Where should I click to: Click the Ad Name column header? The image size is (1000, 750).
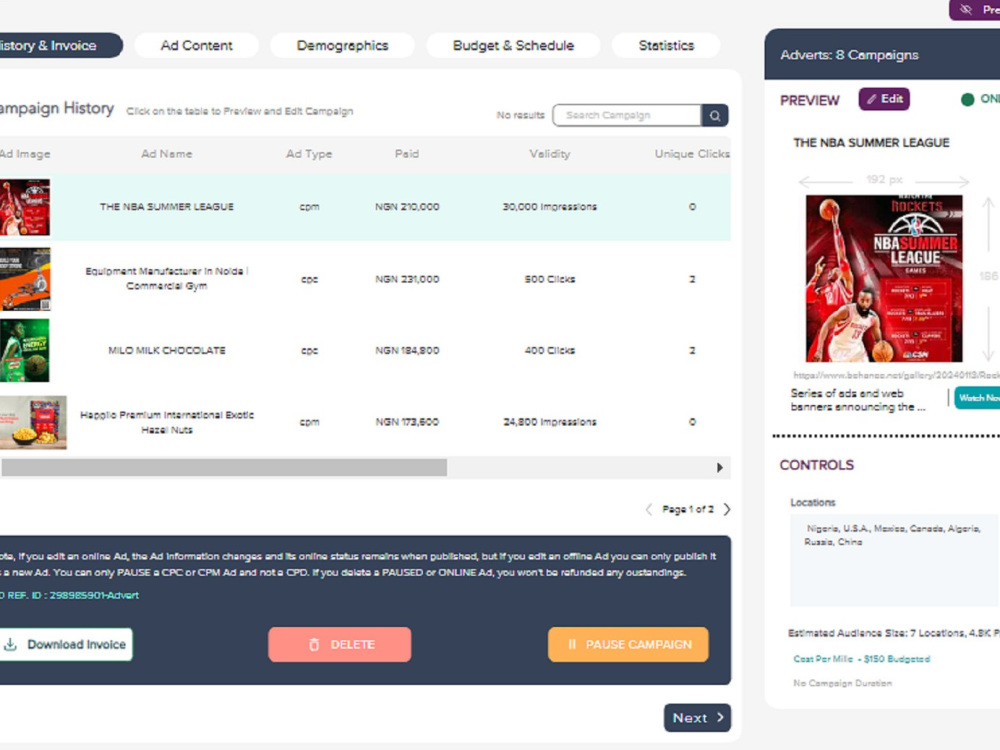(x=166, y=154)
